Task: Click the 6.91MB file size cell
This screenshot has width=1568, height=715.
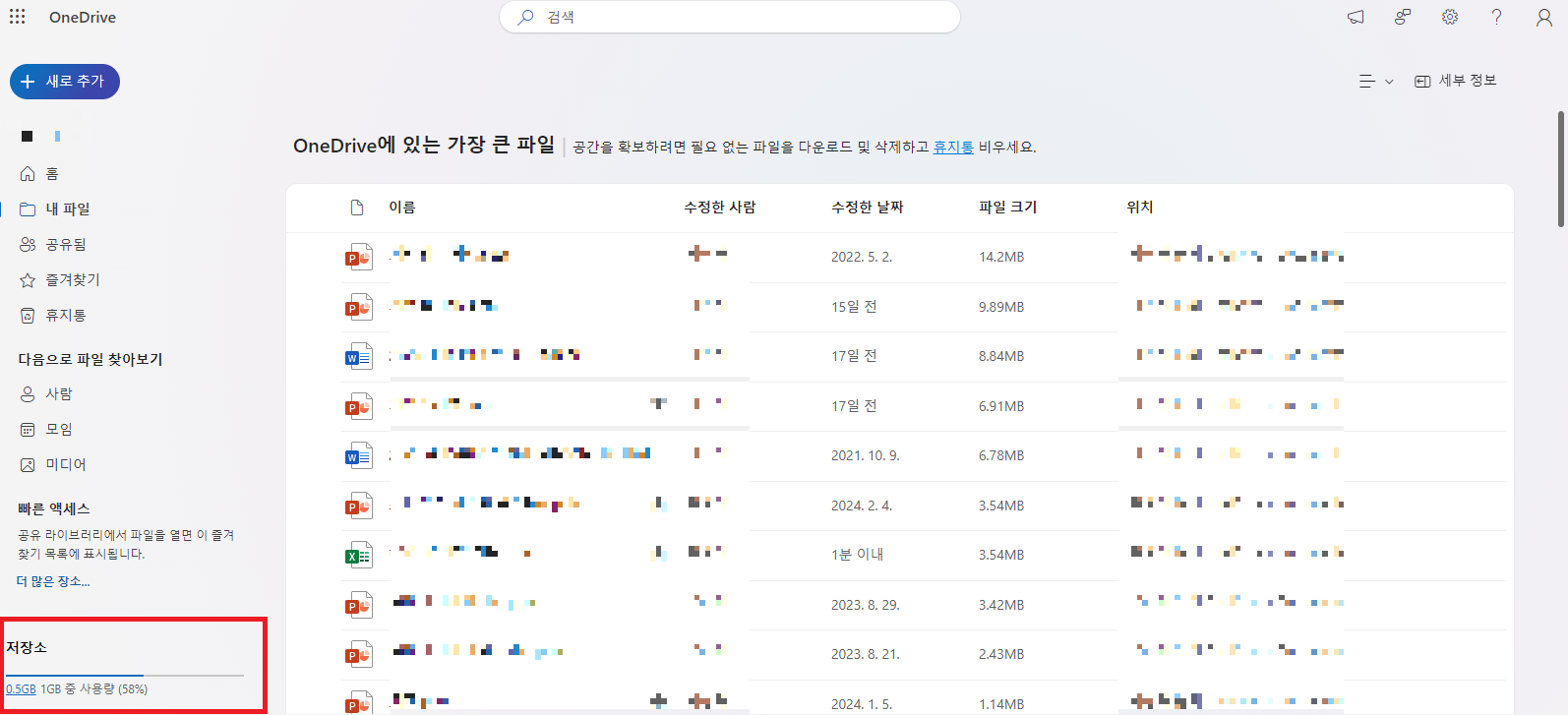Action: (1001, 406)
